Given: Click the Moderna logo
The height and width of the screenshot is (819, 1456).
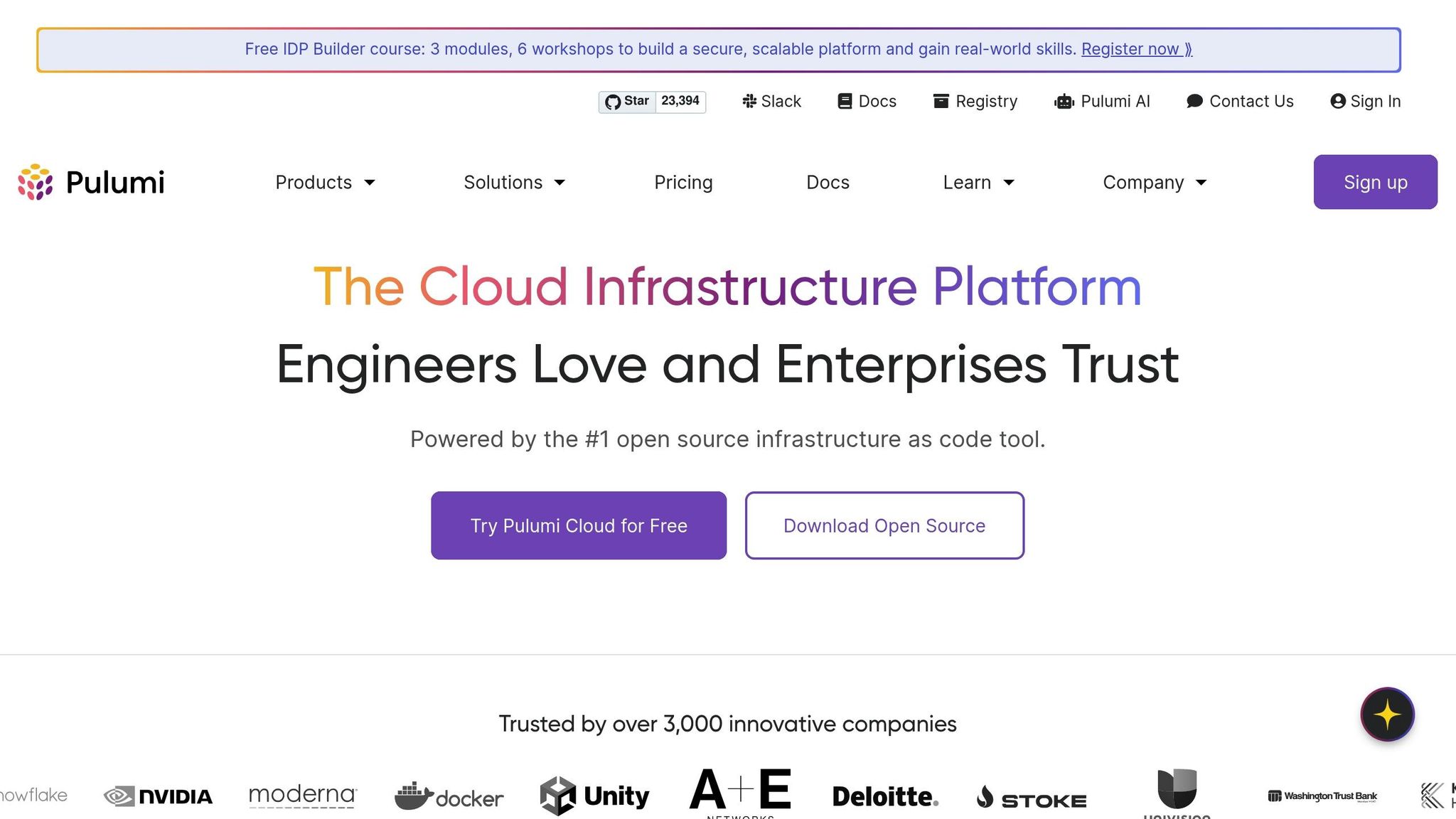Looking at the screenshot, I should [303, 796].
